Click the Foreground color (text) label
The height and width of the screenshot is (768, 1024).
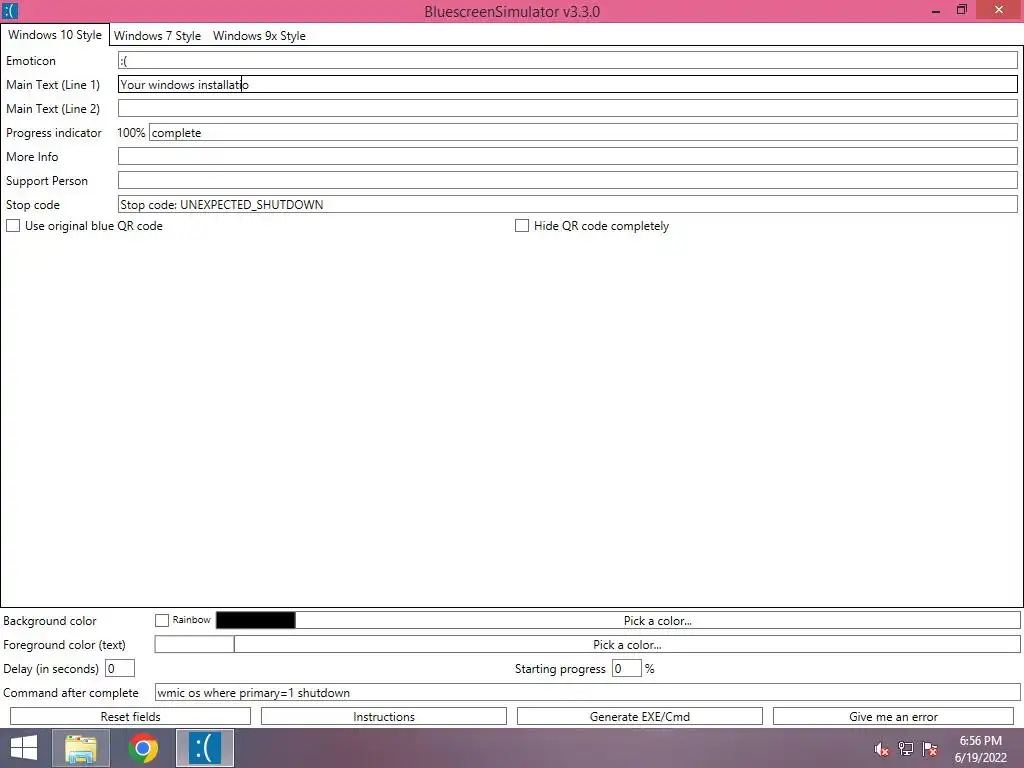coord(64,645)
